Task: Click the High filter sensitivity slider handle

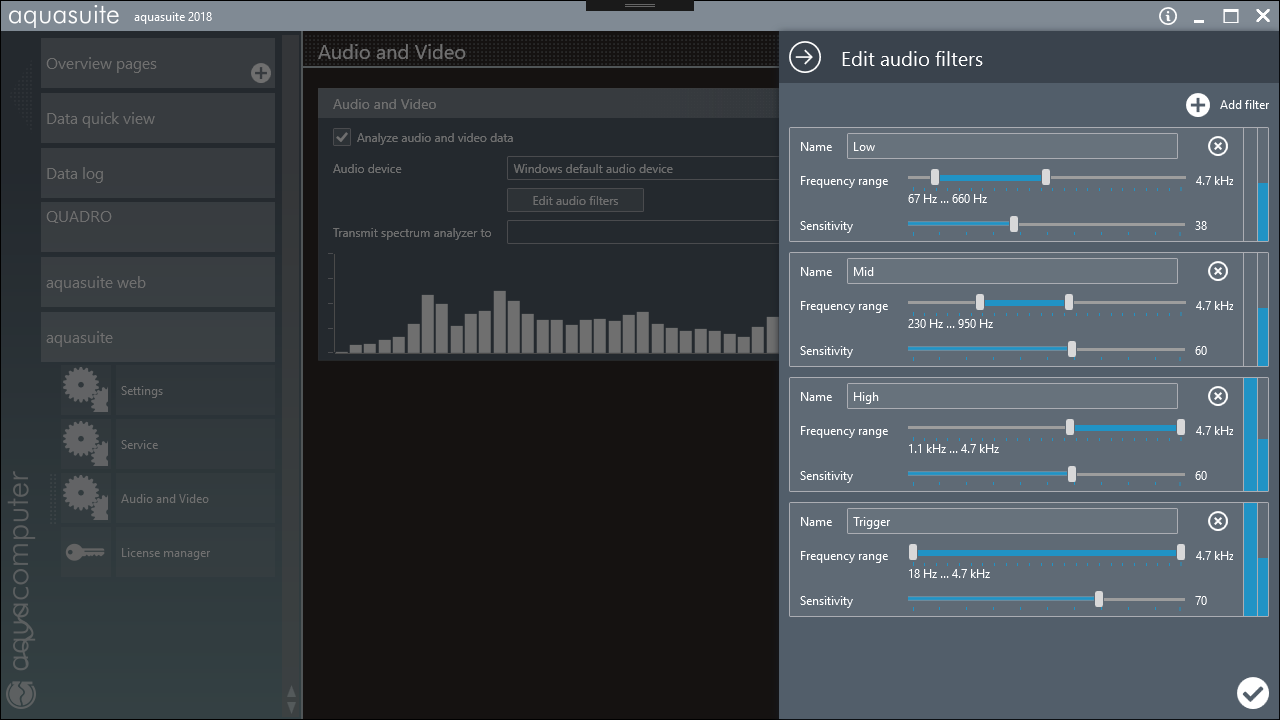Action: [x=1072, y=474]
